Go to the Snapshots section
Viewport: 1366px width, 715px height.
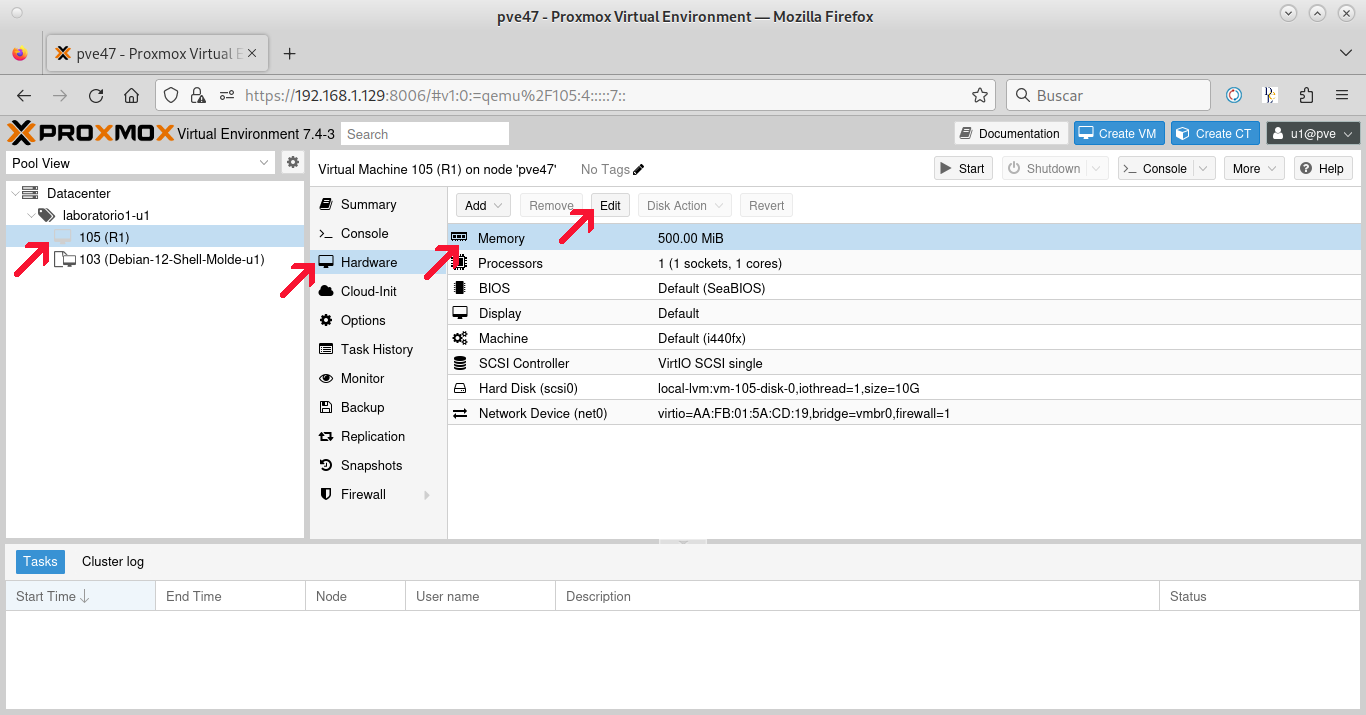pos(379,465)
